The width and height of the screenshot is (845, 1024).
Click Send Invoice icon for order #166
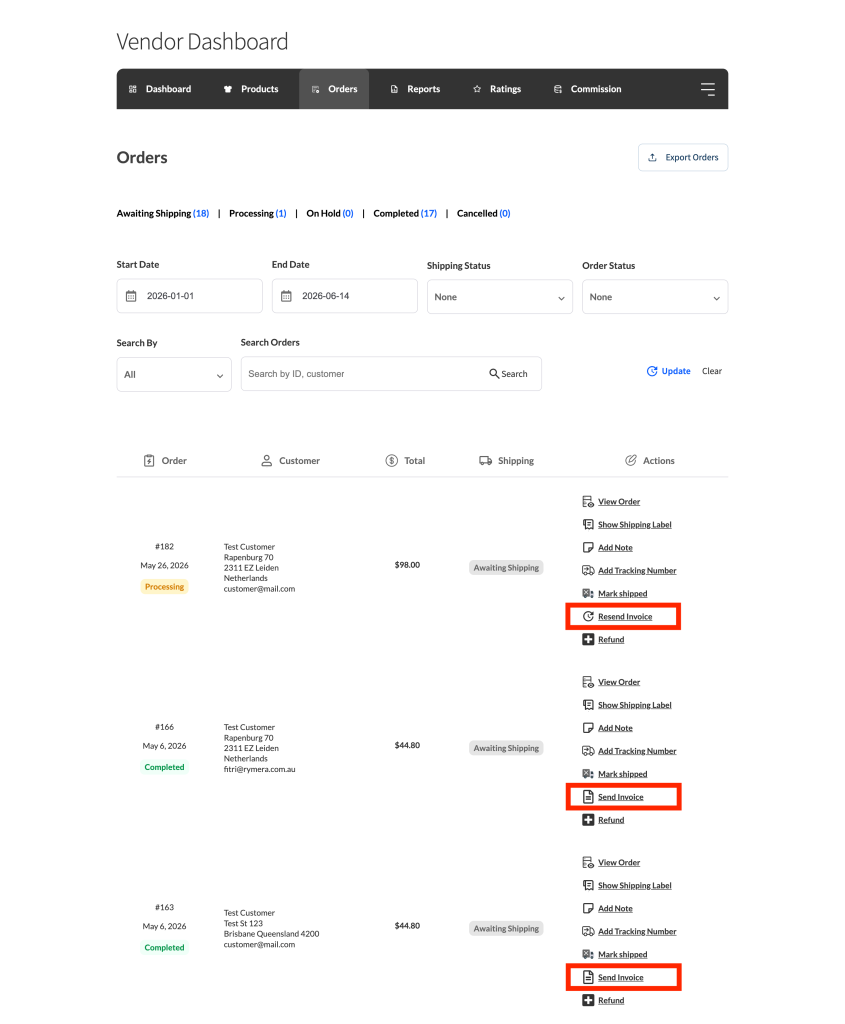[588, 797]
